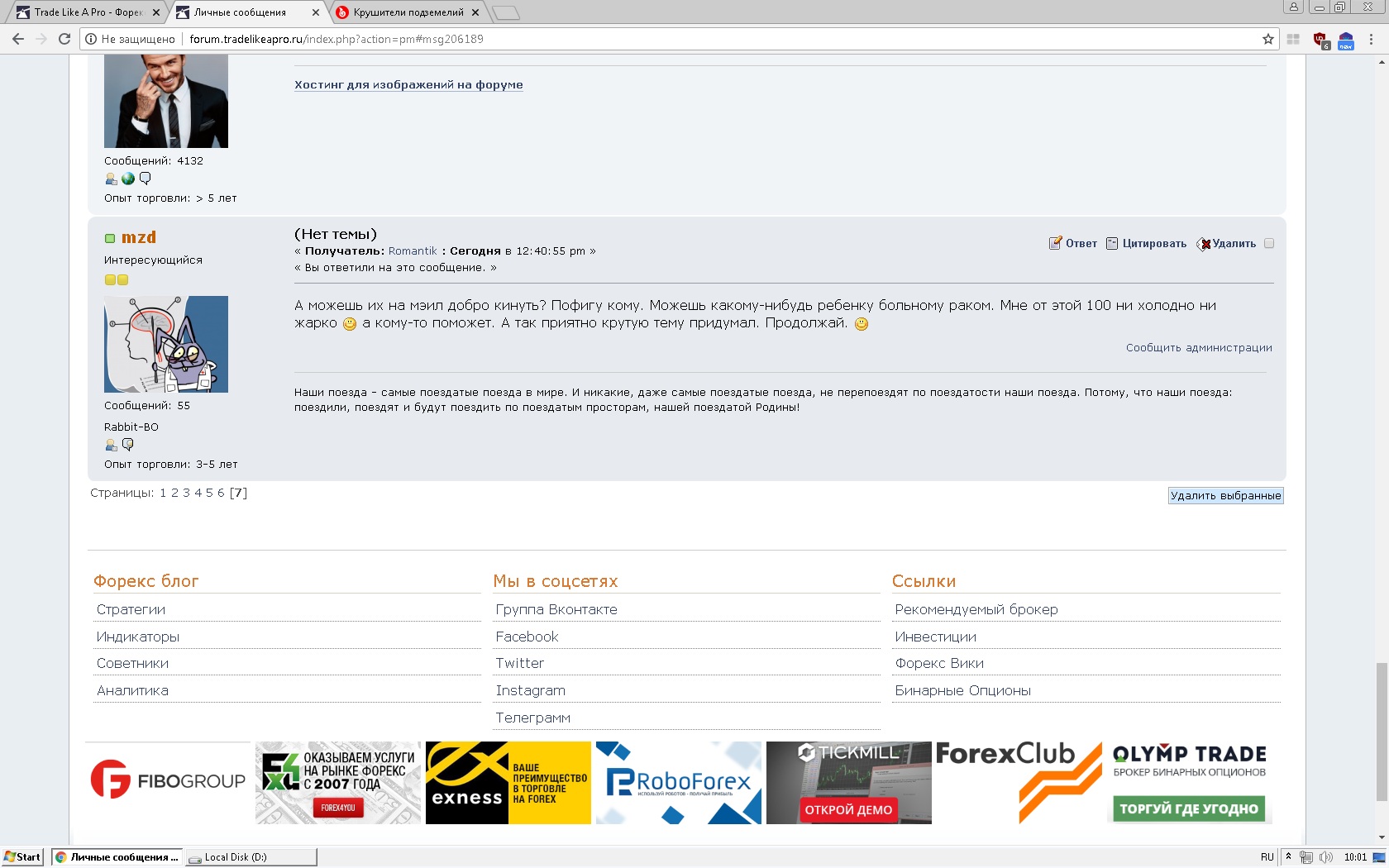Image resolution: width=1389 pixels, height=868 pixels.
Task: Click Личные сообщения taskbar item
Action: (117, 857)
